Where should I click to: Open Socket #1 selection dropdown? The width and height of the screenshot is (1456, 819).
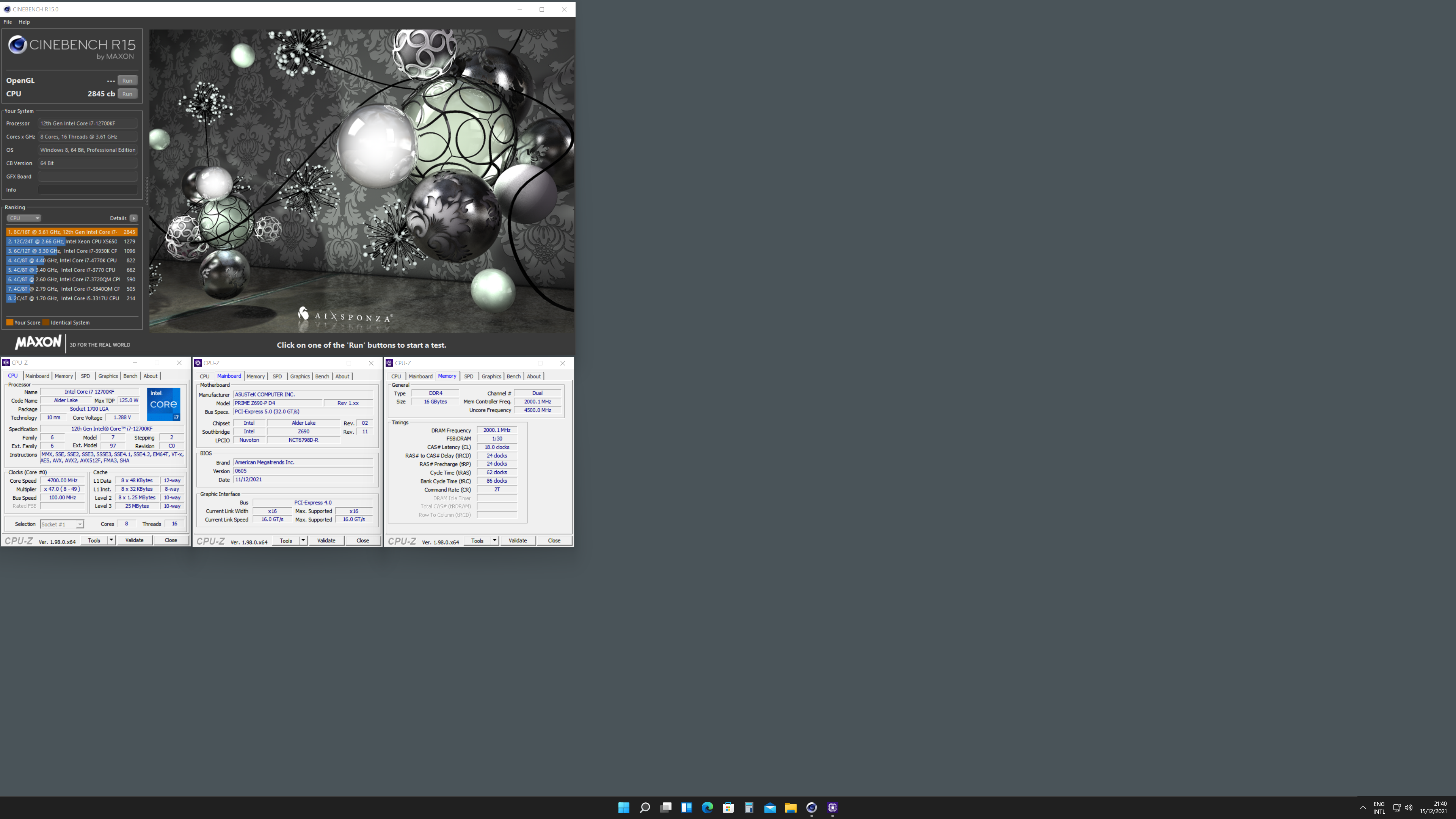pos(61,524)
